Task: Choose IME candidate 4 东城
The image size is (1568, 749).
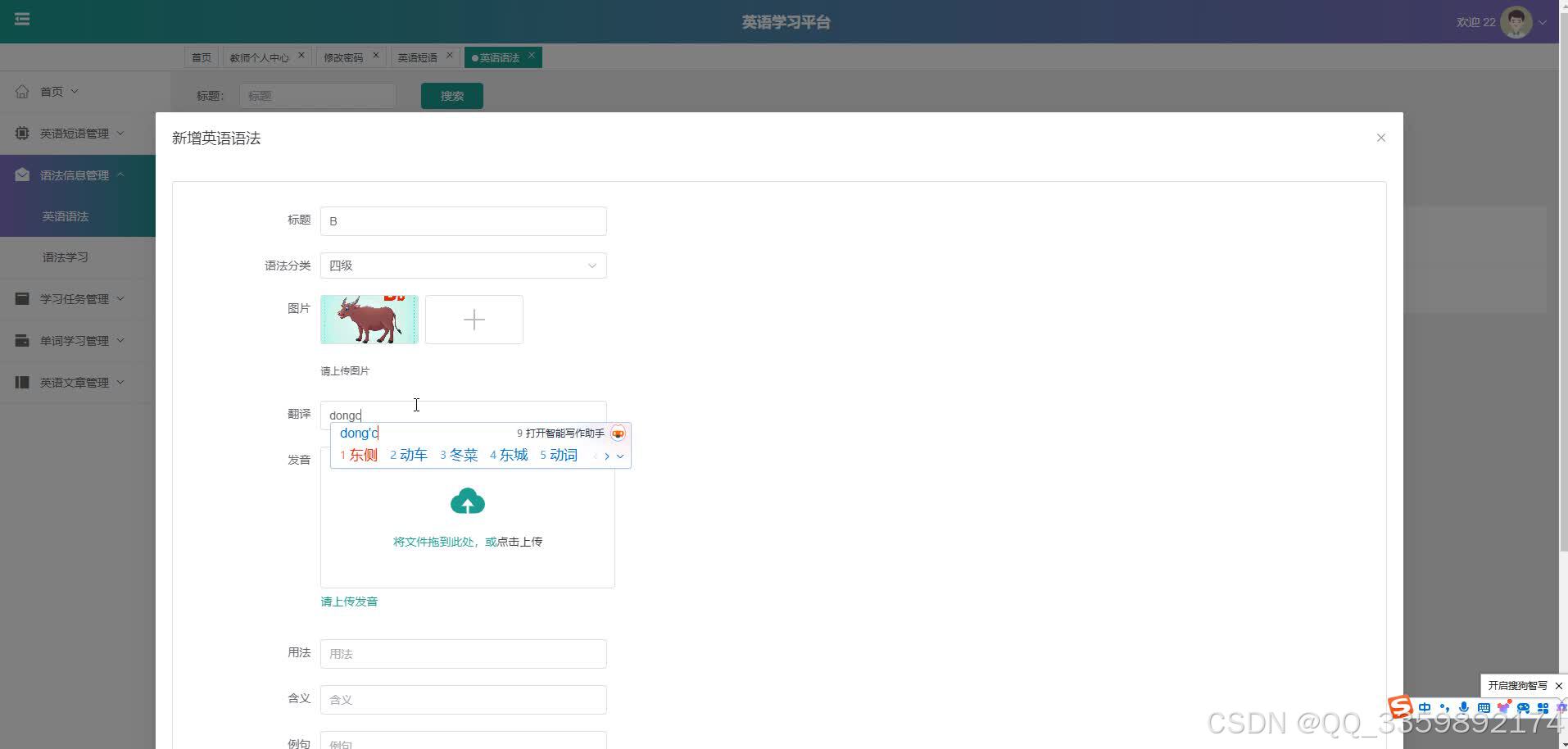Action: [x=509, y=455]
